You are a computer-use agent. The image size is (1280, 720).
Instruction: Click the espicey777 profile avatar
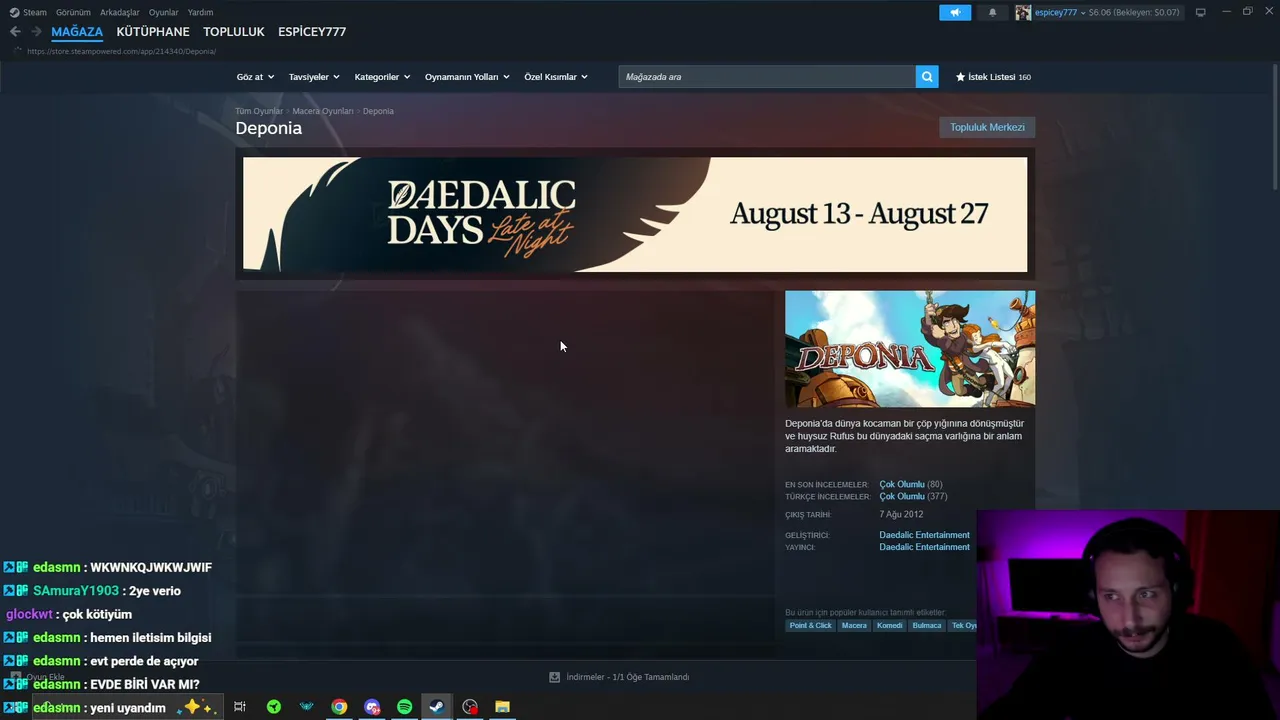[1023, 12]
